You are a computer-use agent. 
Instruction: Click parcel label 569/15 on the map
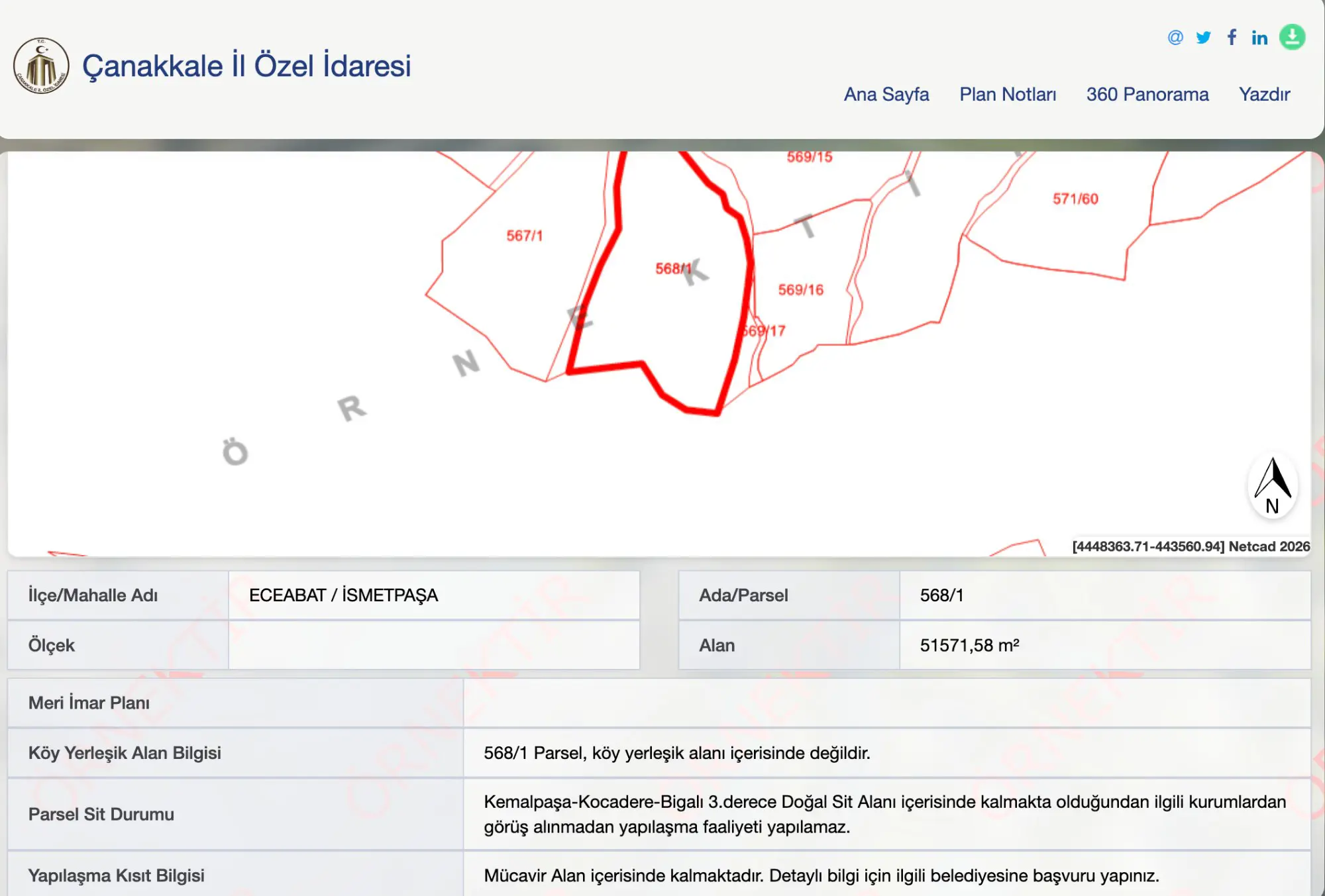810,157
